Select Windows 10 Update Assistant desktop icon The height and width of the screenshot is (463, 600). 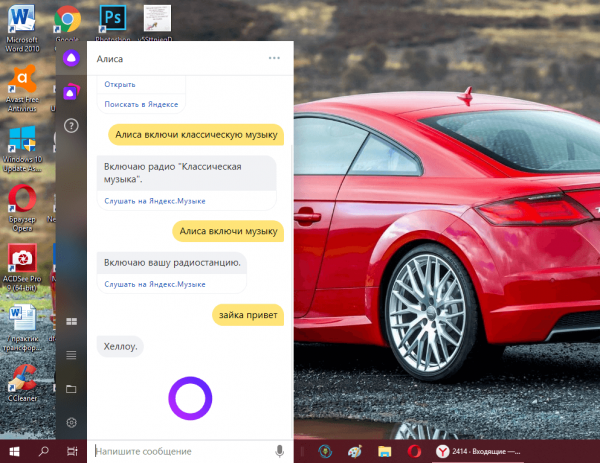[x=22, y=149]
